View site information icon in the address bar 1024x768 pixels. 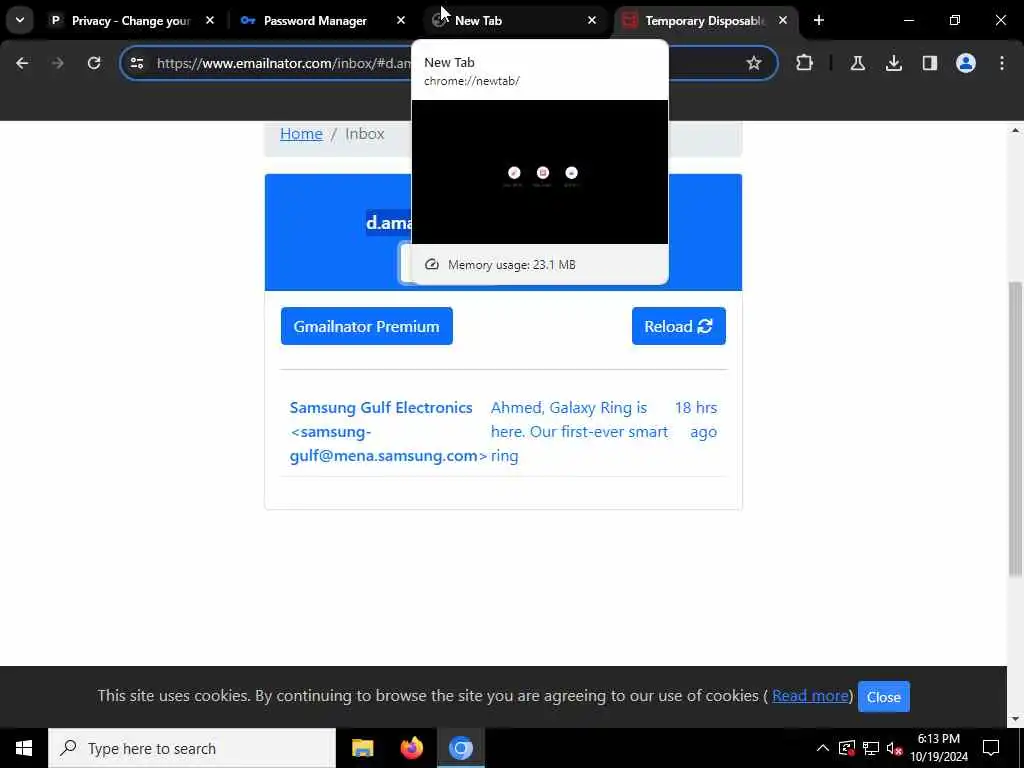(x=136, y=63)
